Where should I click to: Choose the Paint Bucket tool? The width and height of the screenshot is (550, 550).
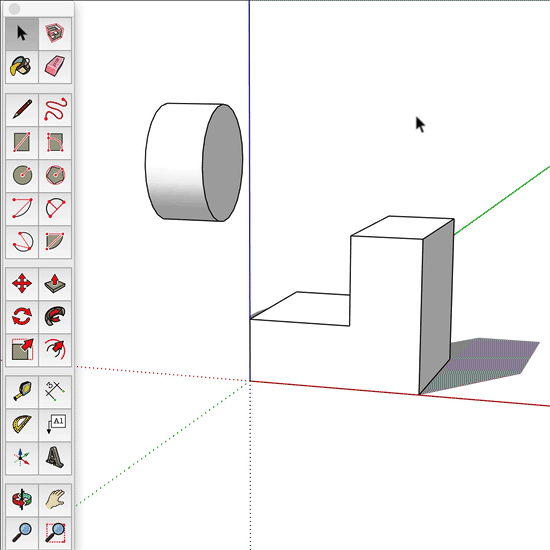(22, 67)
